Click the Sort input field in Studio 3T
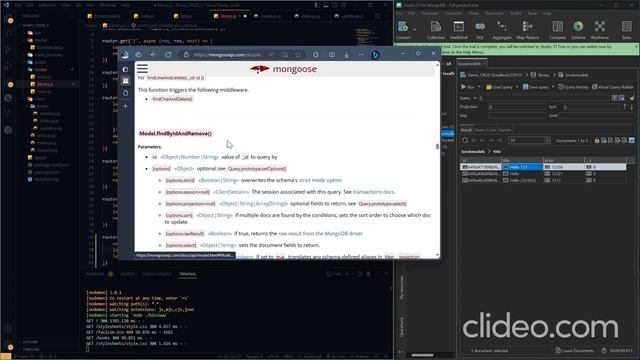 click(x=591, y=107)
